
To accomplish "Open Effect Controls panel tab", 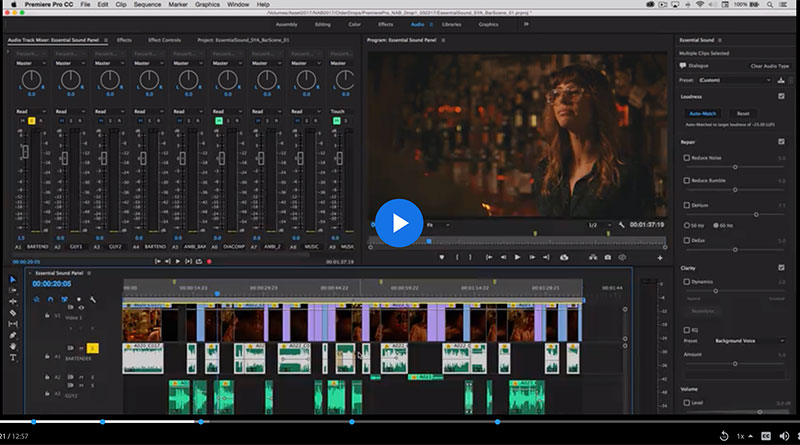I will coord(164,40).
